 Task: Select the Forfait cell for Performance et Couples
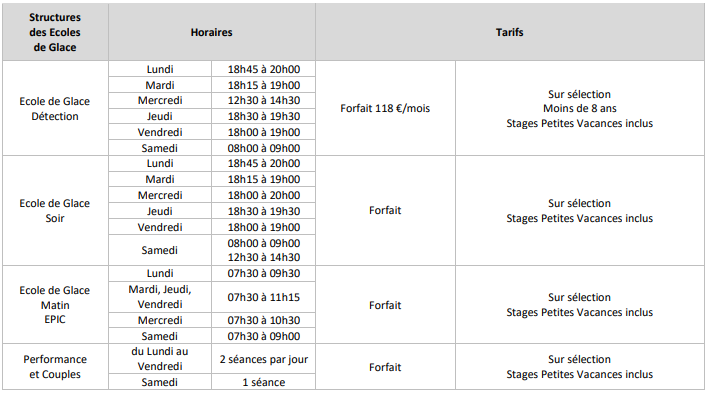point(385,367)
